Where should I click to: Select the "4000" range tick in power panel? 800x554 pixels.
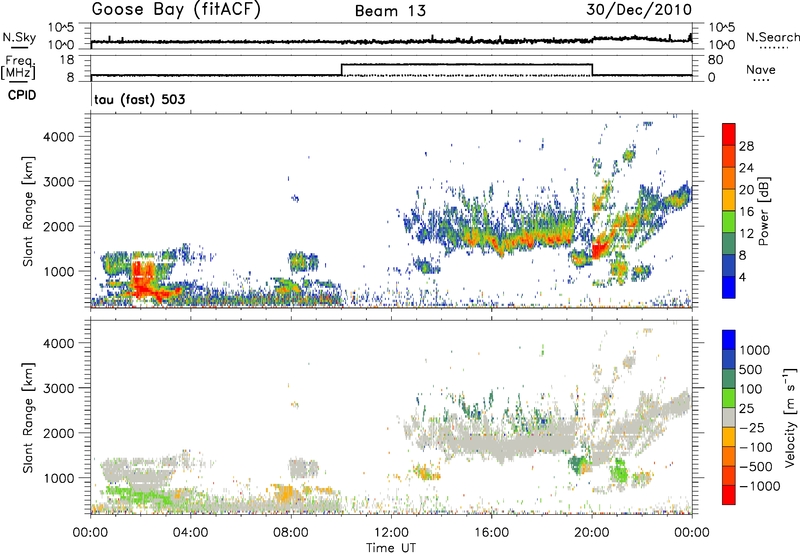59,137
